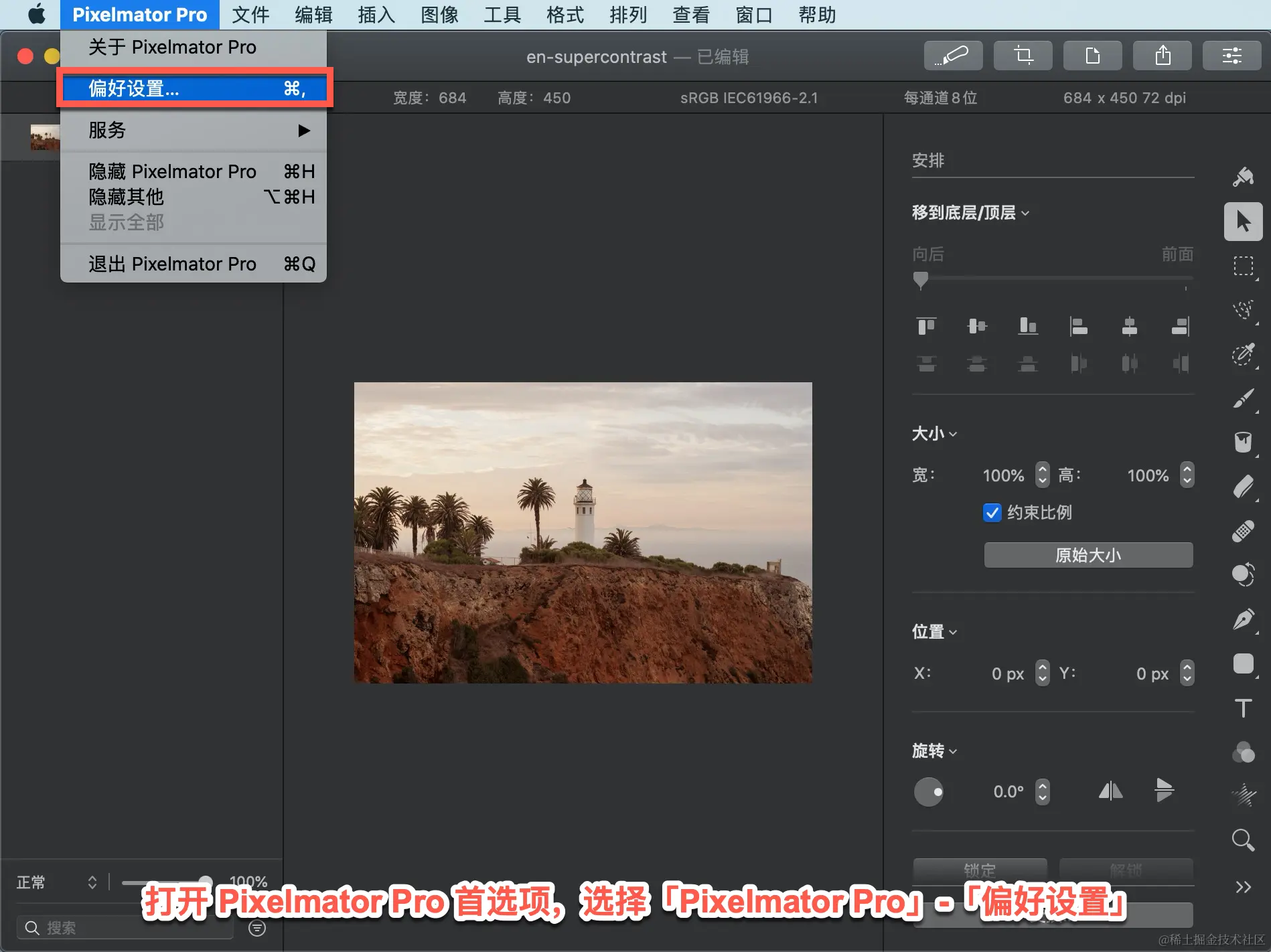This screenshot has width=1271, height=952.
Task: Pick the Quick Selection tool
Action: pos(1244,310)
